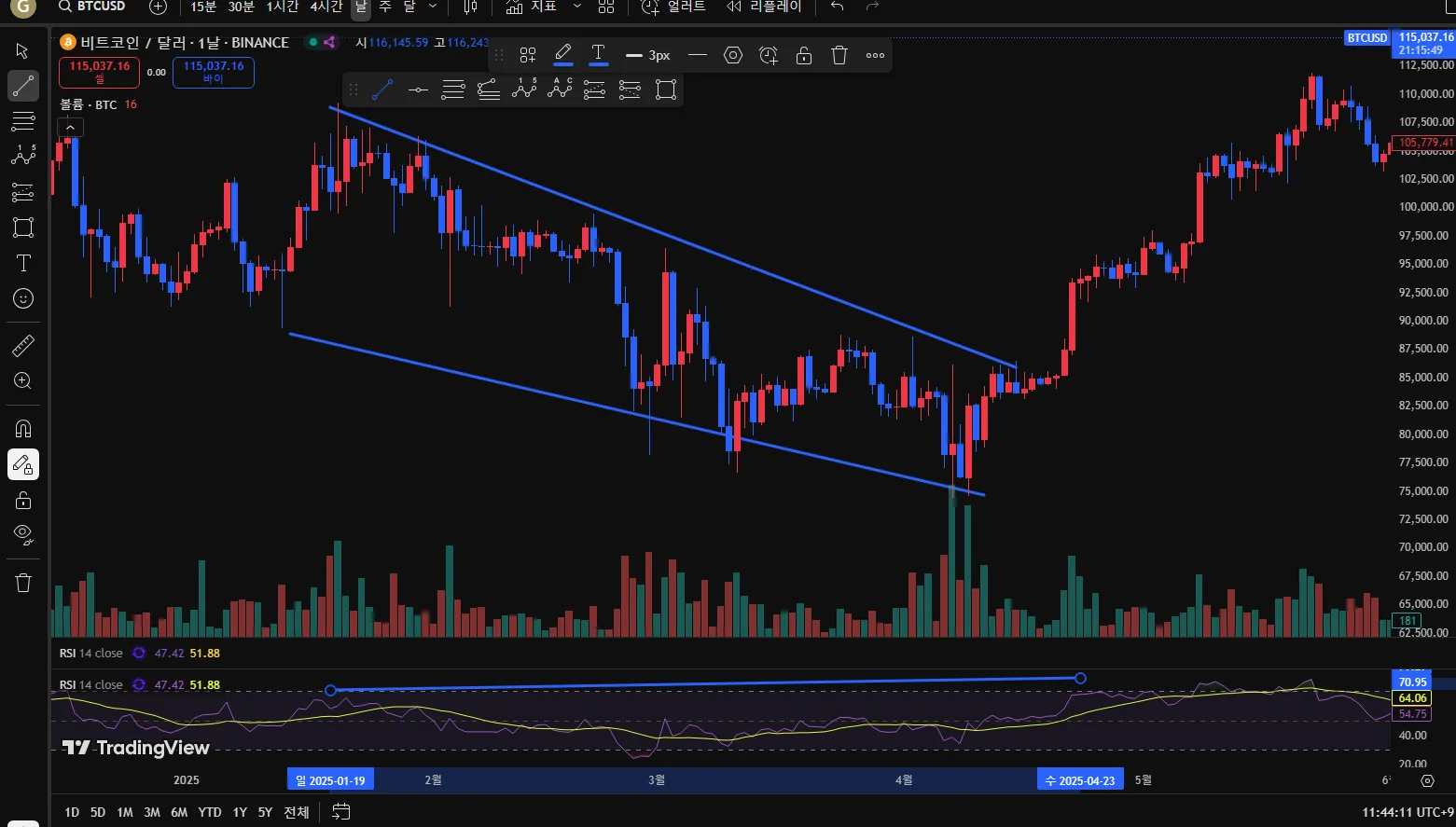The height and width of the screenshot is (827, 1456).
Task: Toggle lock all drawings padlock
Action: pyautogui.click(x=23, y=500)
